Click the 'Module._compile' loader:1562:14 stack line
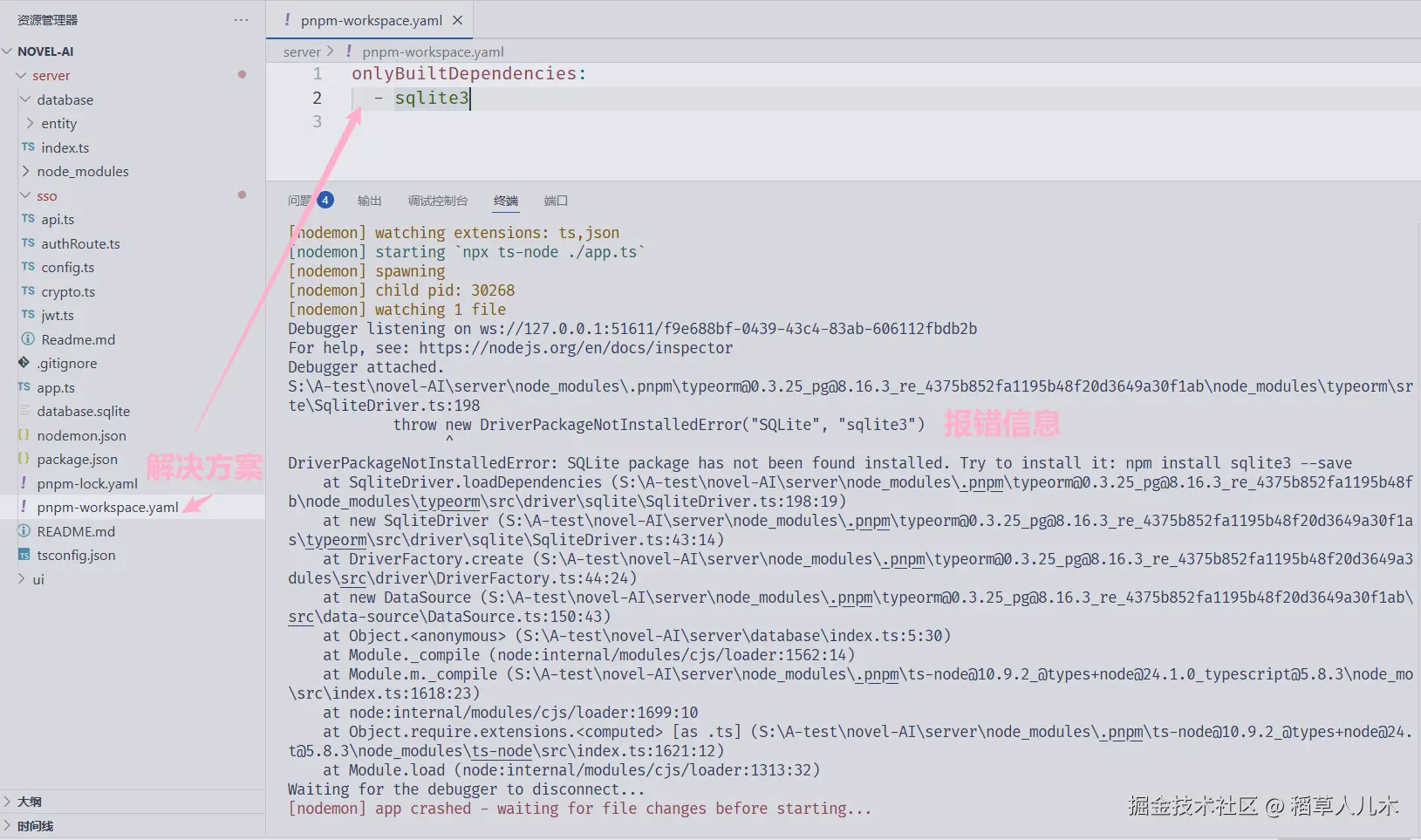 point(589,655)
